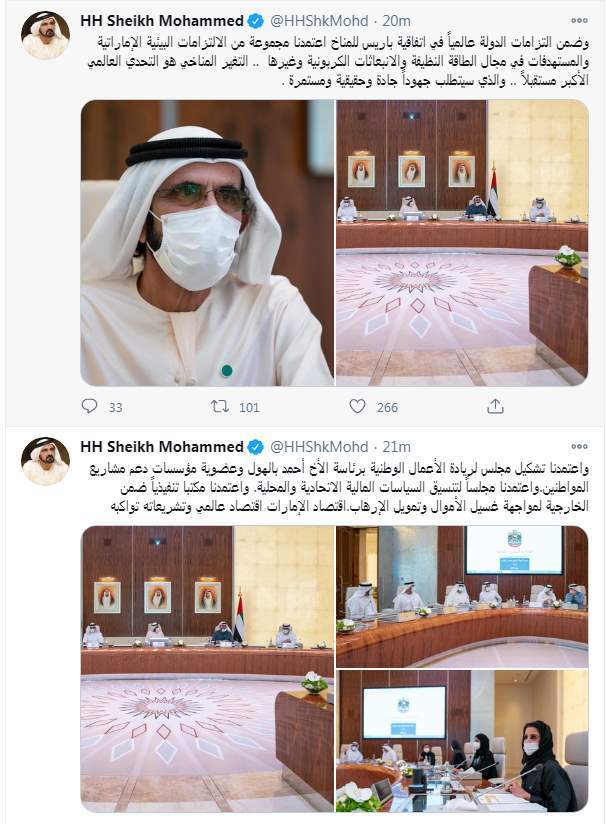The width and height of the screenshot is (606, 824).
Task: Open large meeting hall photo in second tweet
Action: point(207,668)
